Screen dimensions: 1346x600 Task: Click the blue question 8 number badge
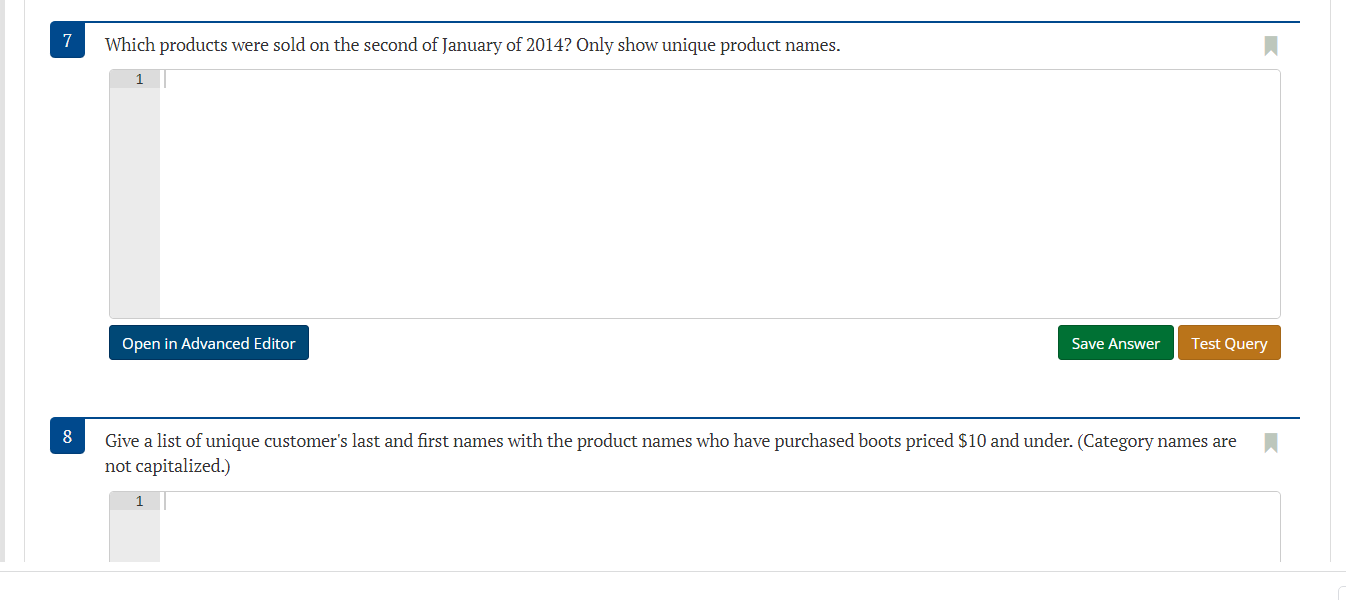tap(67, 437)
